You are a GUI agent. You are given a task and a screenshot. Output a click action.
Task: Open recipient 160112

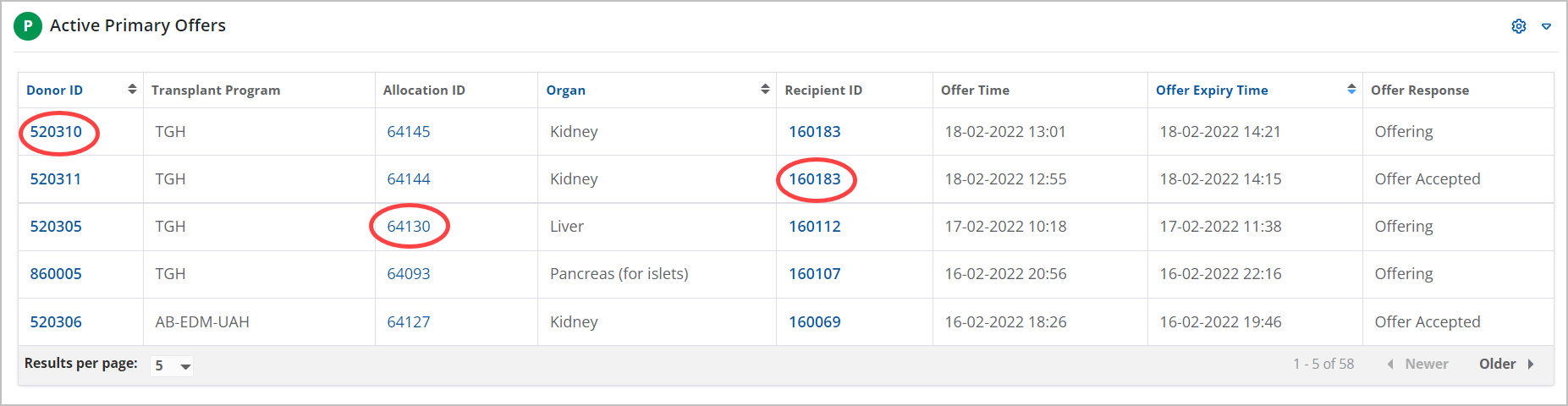815,227
